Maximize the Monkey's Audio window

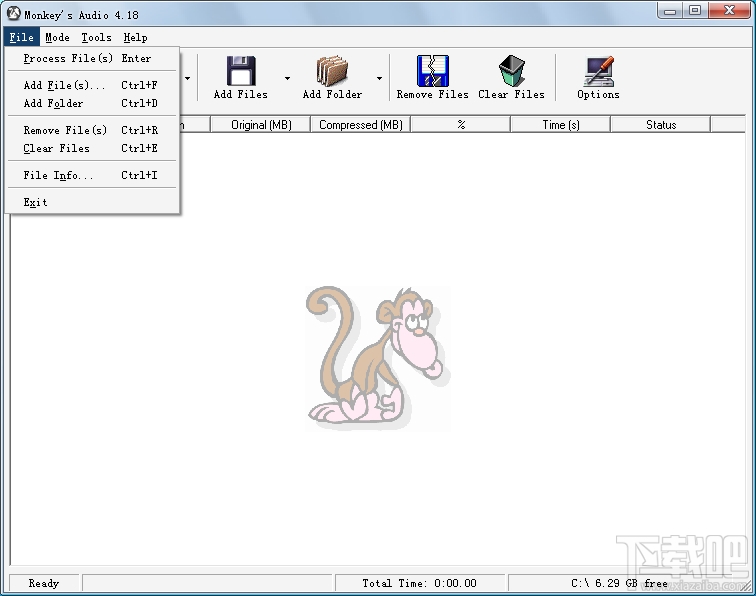(695, 11)
